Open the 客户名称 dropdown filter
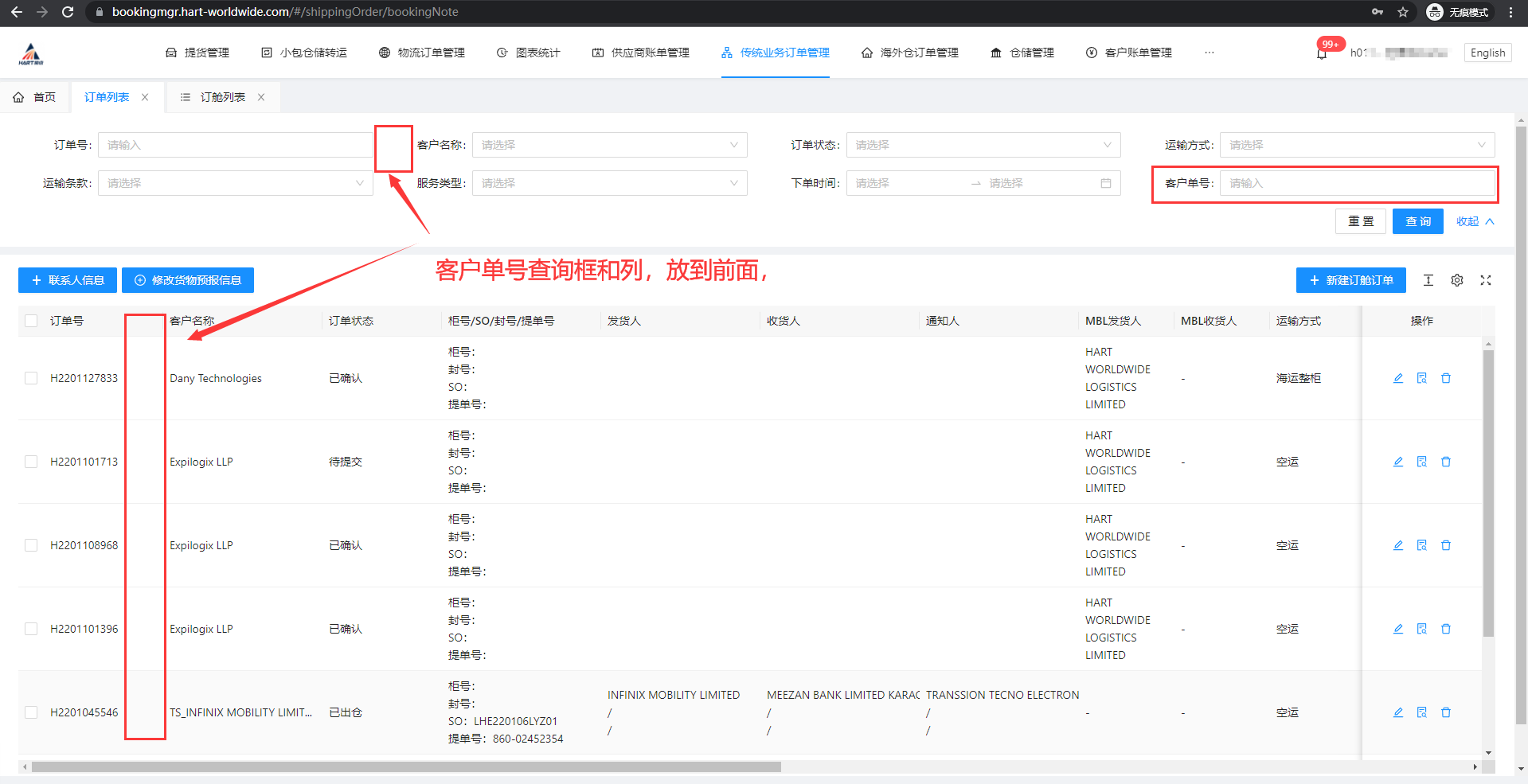 point(610,145)
